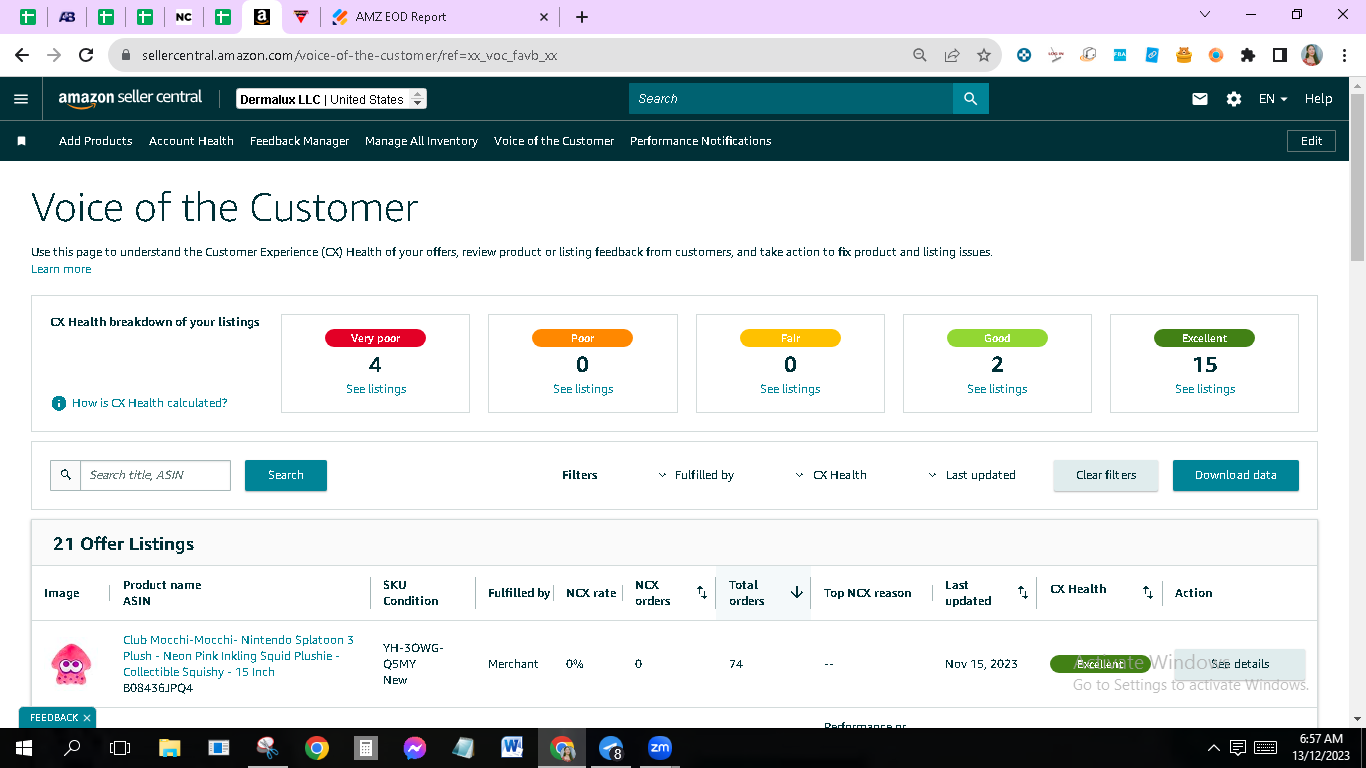See listings under Poor
Viewport: 1366px width, 768px height.
click(583, 389)
